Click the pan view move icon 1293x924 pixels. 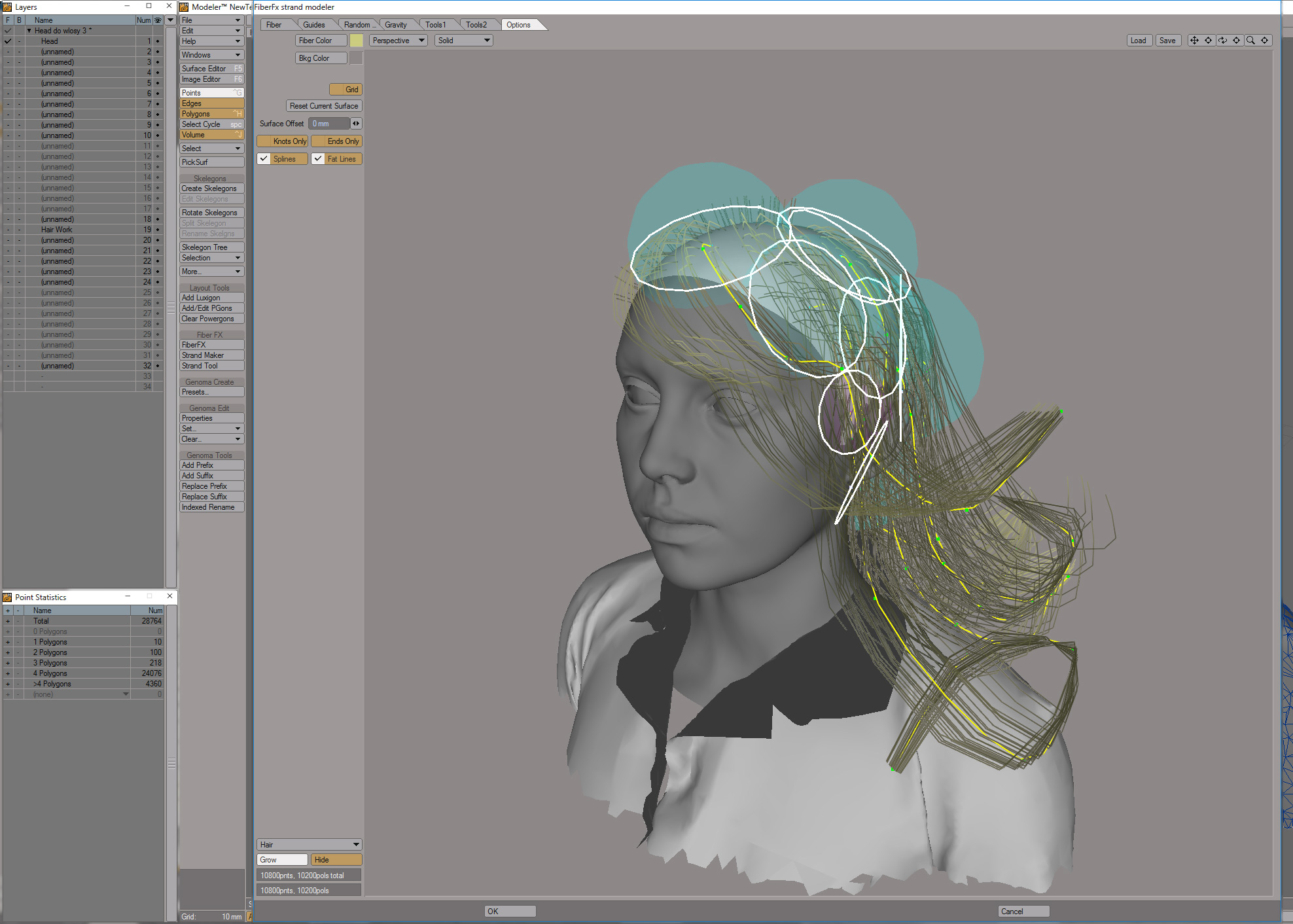click(1194, 41)
